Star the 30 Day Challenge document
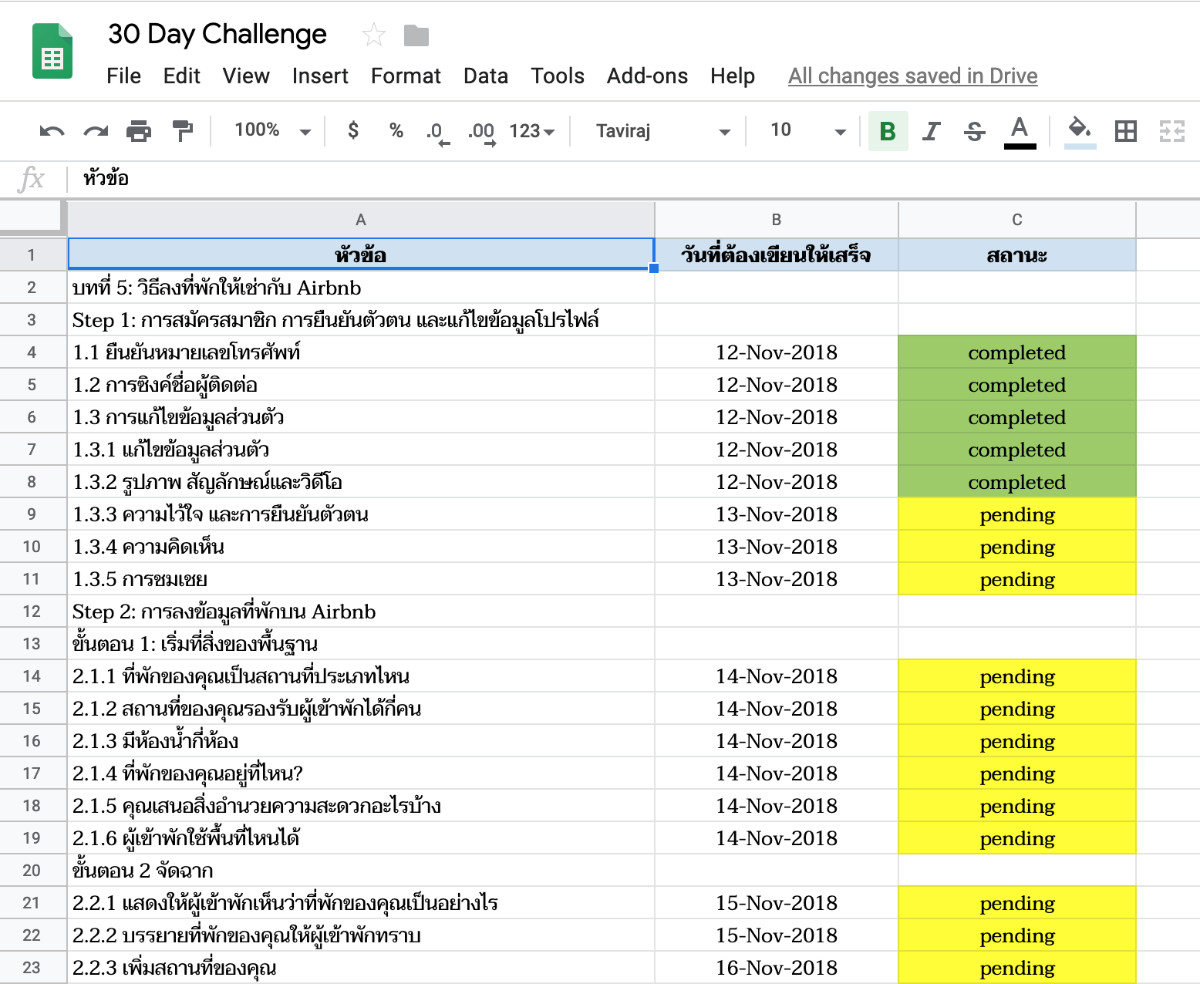1200x984 pixels. [374, 36]
